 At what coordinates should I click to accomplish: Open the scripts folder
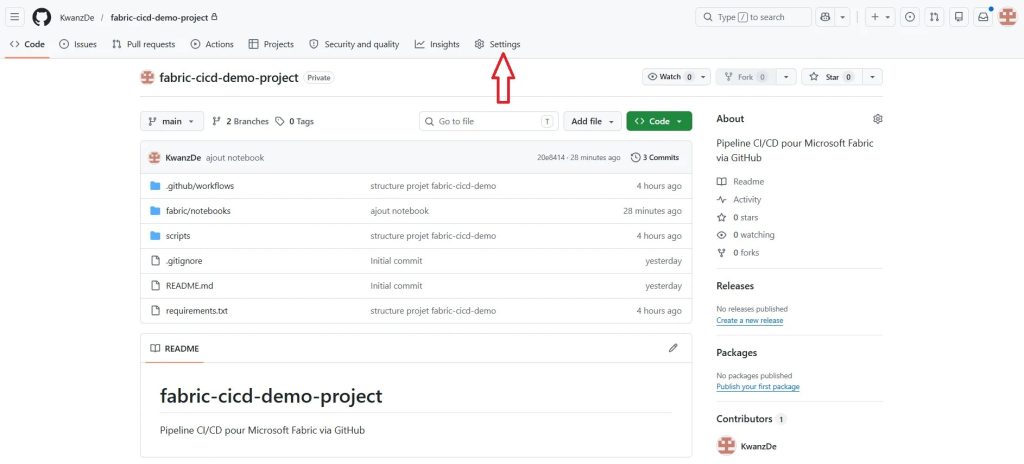click(x=178, y=236)
